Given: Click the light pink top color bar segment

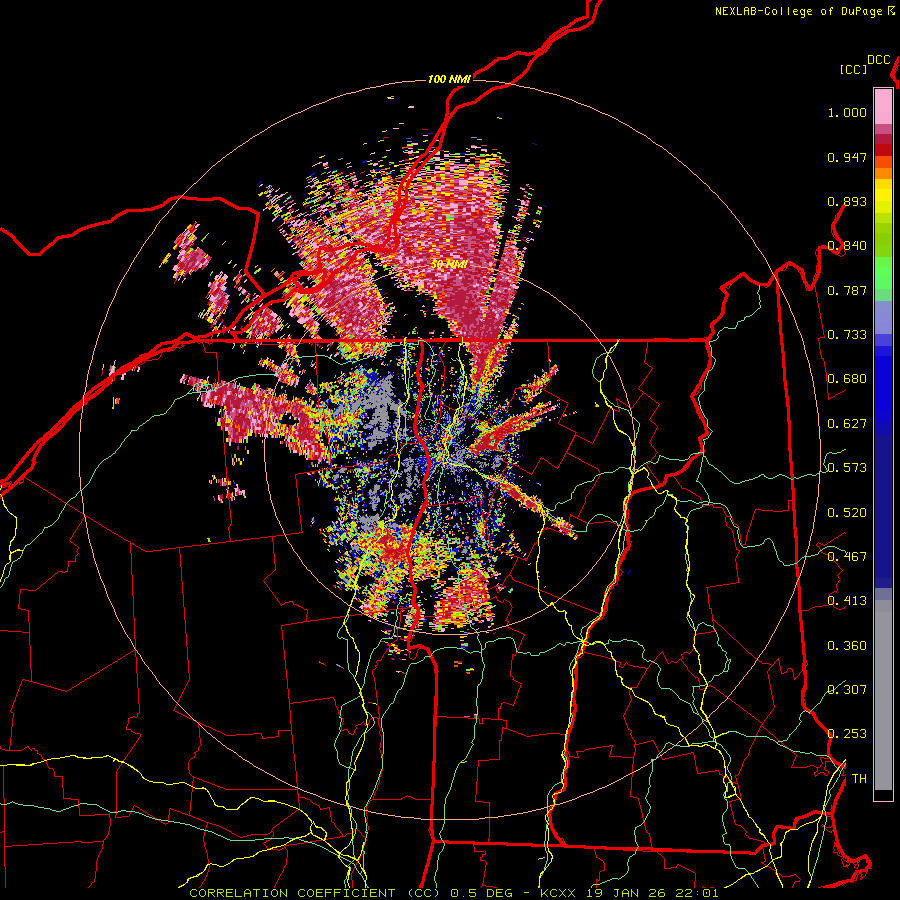Looking at the screenshot, I should pos(883,106).
